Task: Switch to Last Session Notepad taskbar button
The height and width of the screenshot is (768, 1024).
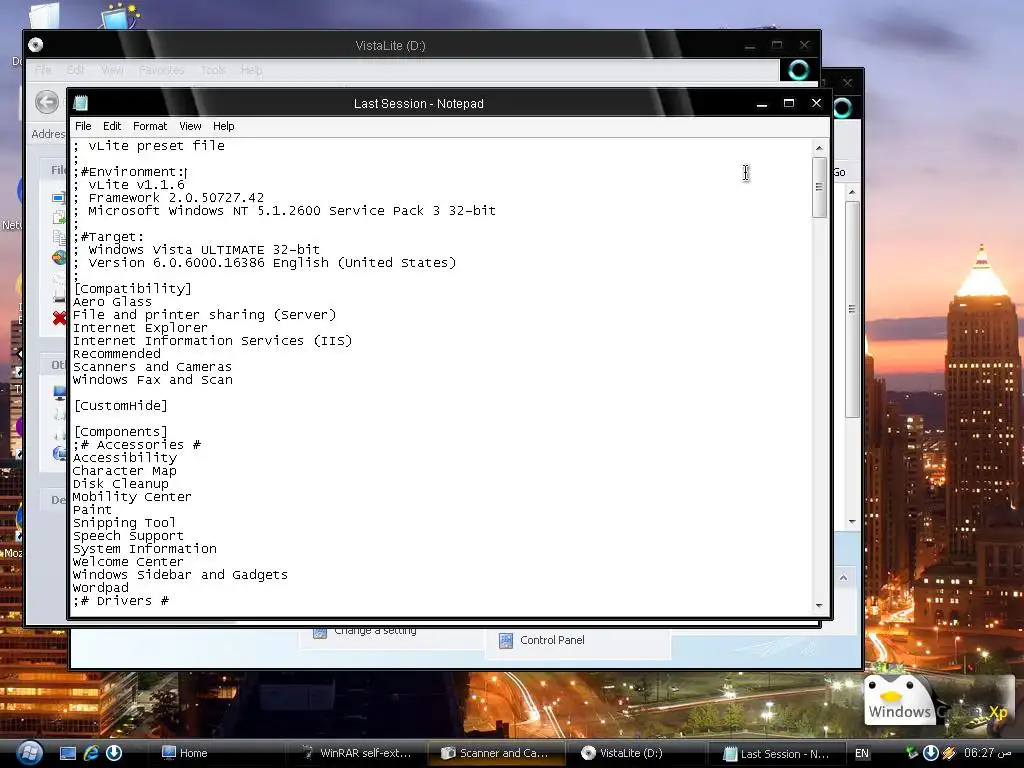Action: point(776,753)
